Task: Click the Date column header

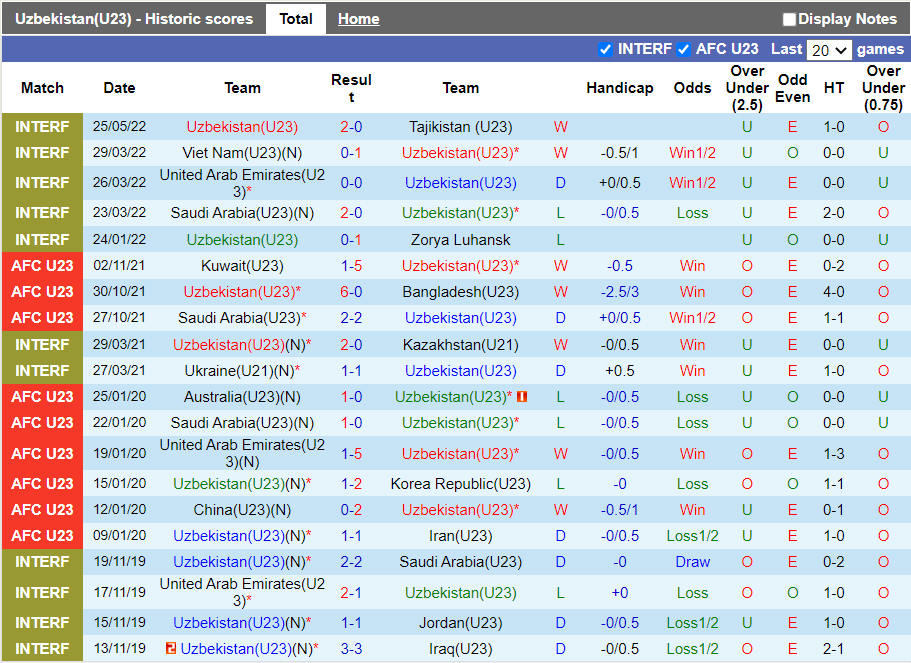Action: pos(119,88)
